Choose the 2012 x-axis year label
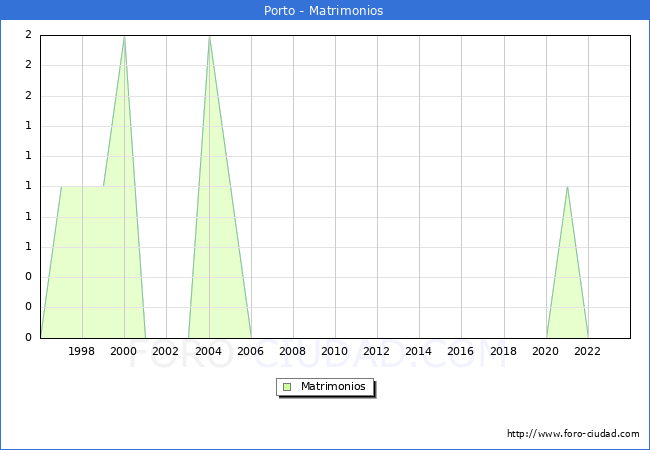650x450 pixels. [376, 351]
